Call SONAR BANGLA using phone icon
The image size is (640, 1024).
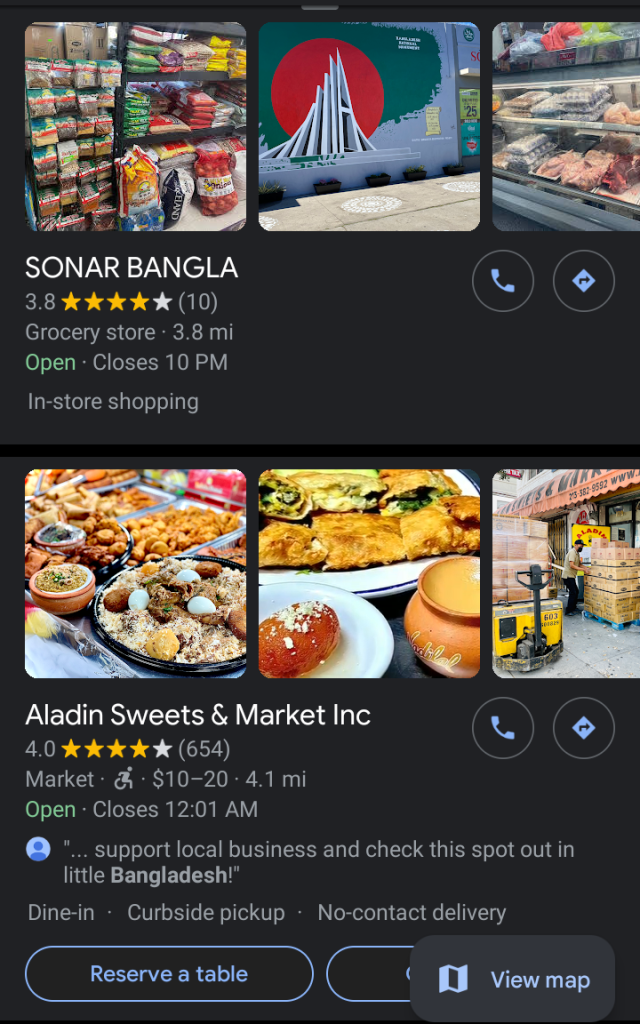click(x=503, y=281)
